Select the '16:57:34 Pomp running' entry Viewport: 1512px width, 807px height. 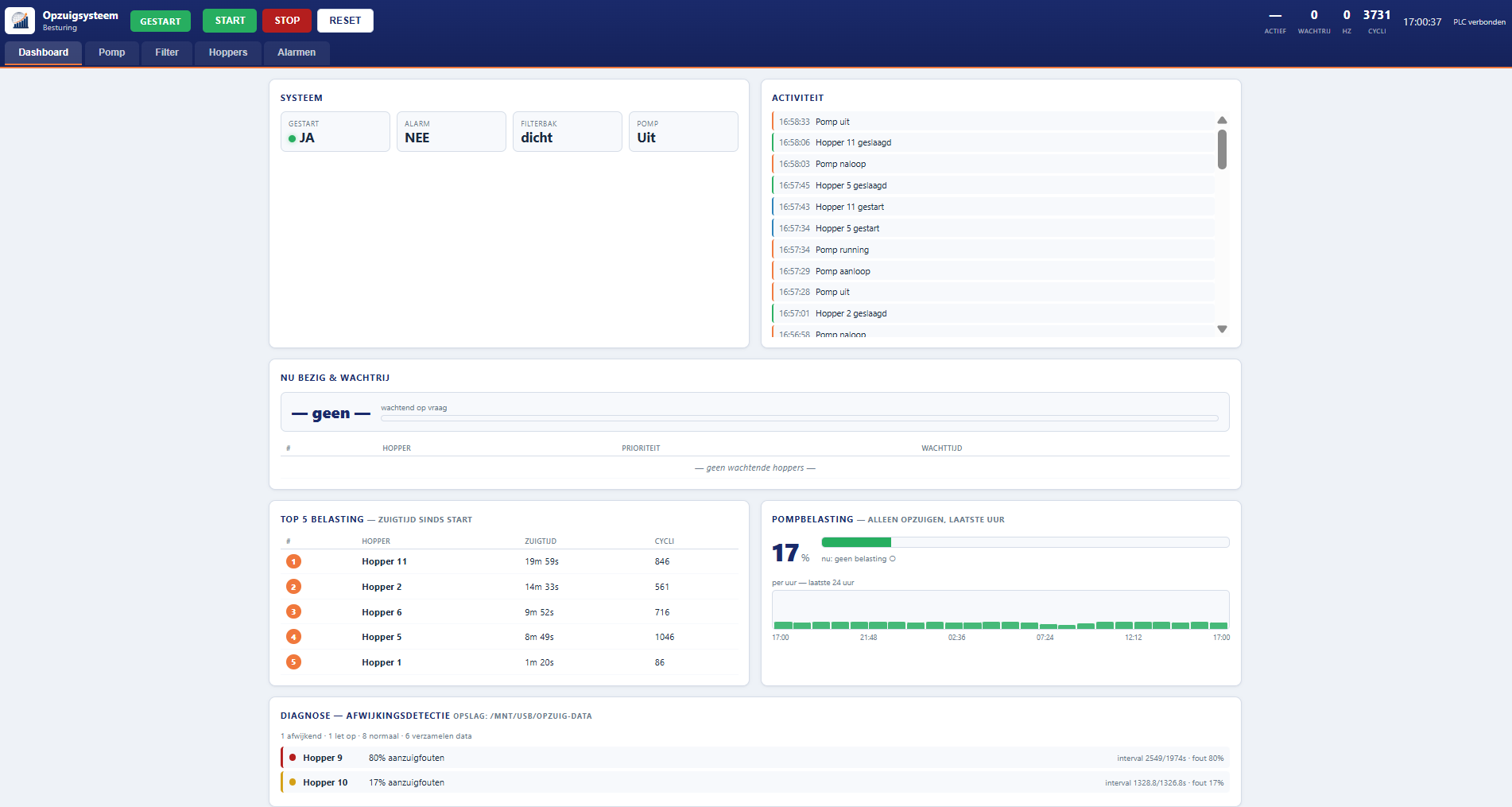pos(993,250)
